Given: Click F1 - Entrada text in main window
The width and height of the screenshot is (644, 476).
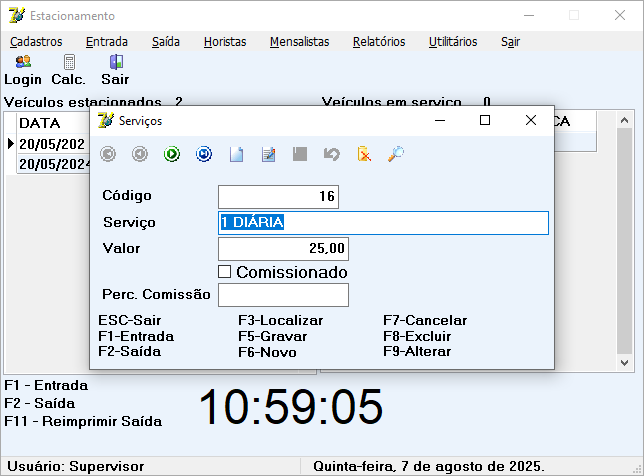Looking at the screenshot, I should (46, 385).
